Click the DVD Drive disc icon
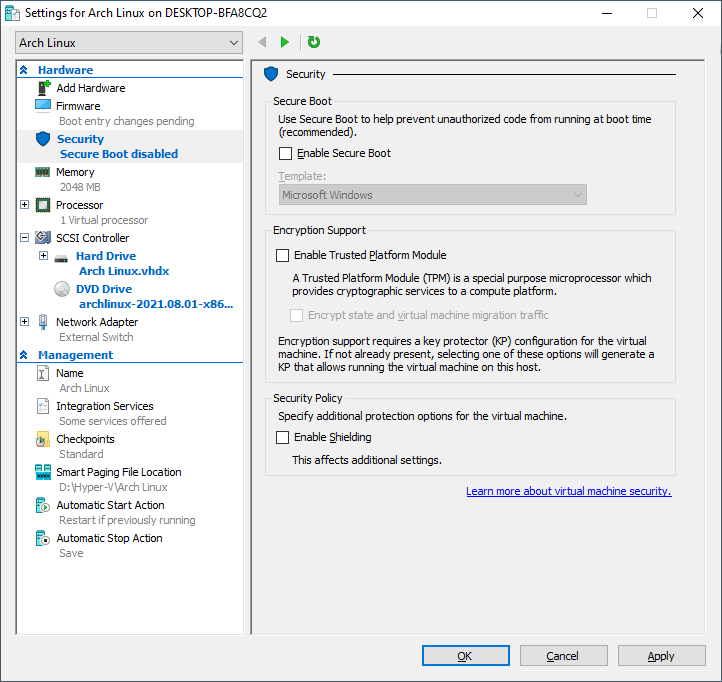The image size is (722, 682). (x=62, y=289)
